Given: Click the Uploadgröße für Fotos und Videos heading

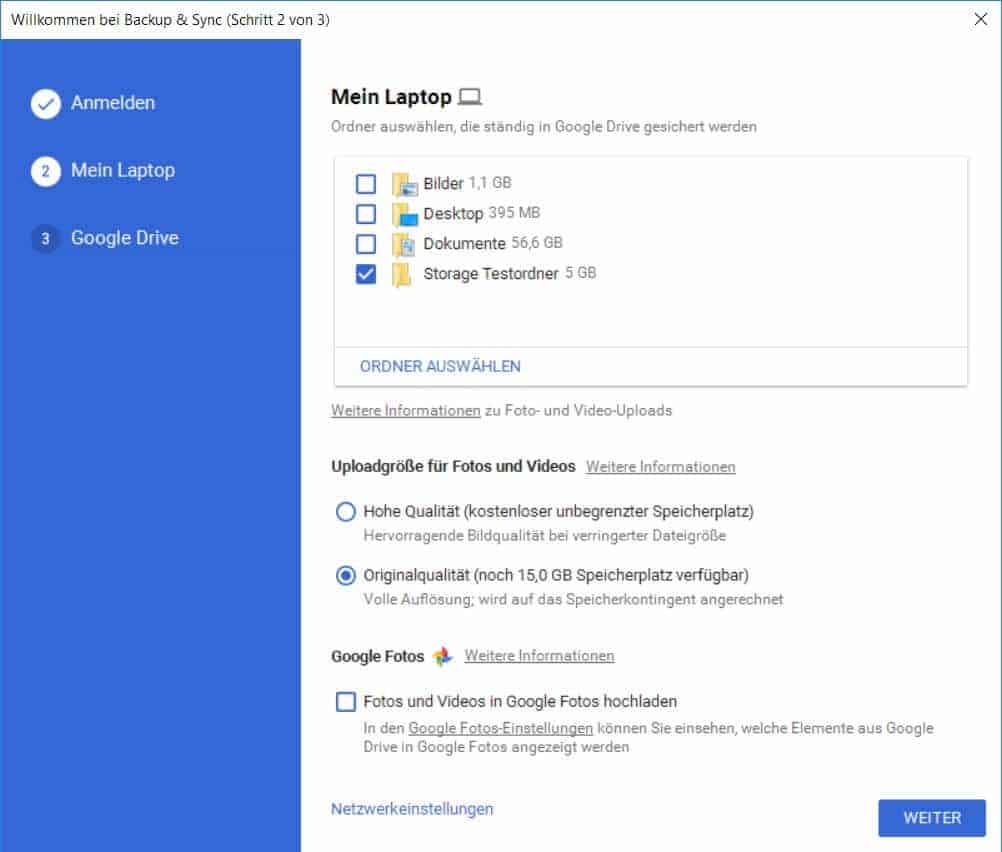Looking at the screenshot, I should (453, 467).
